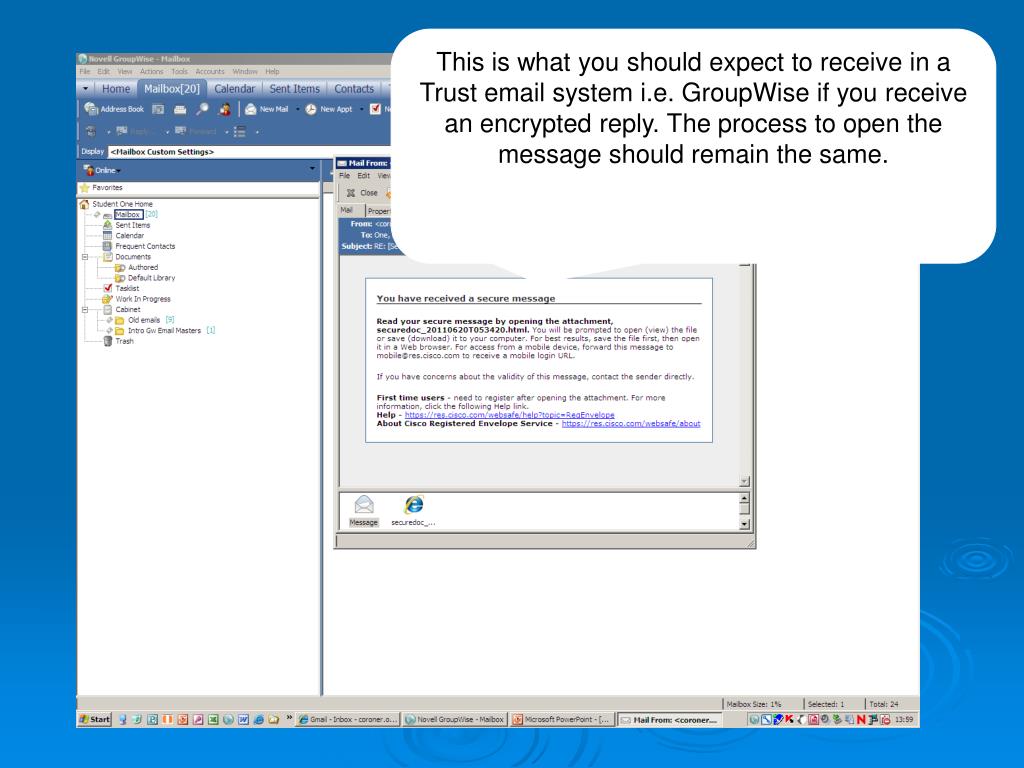Screen dimensions: 1024x768
Task: Open the Accounts menu
Action: [210, 71]
